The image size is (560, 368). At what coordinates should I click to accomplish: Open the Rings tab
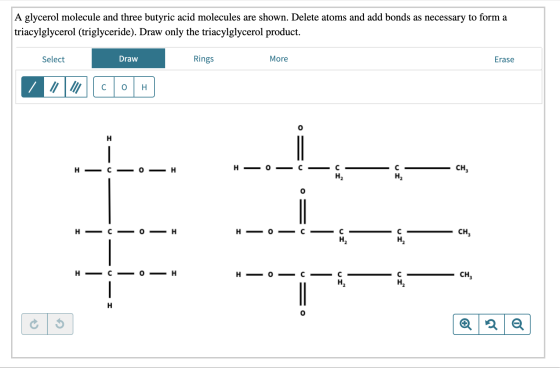click(x=204, y=59)
